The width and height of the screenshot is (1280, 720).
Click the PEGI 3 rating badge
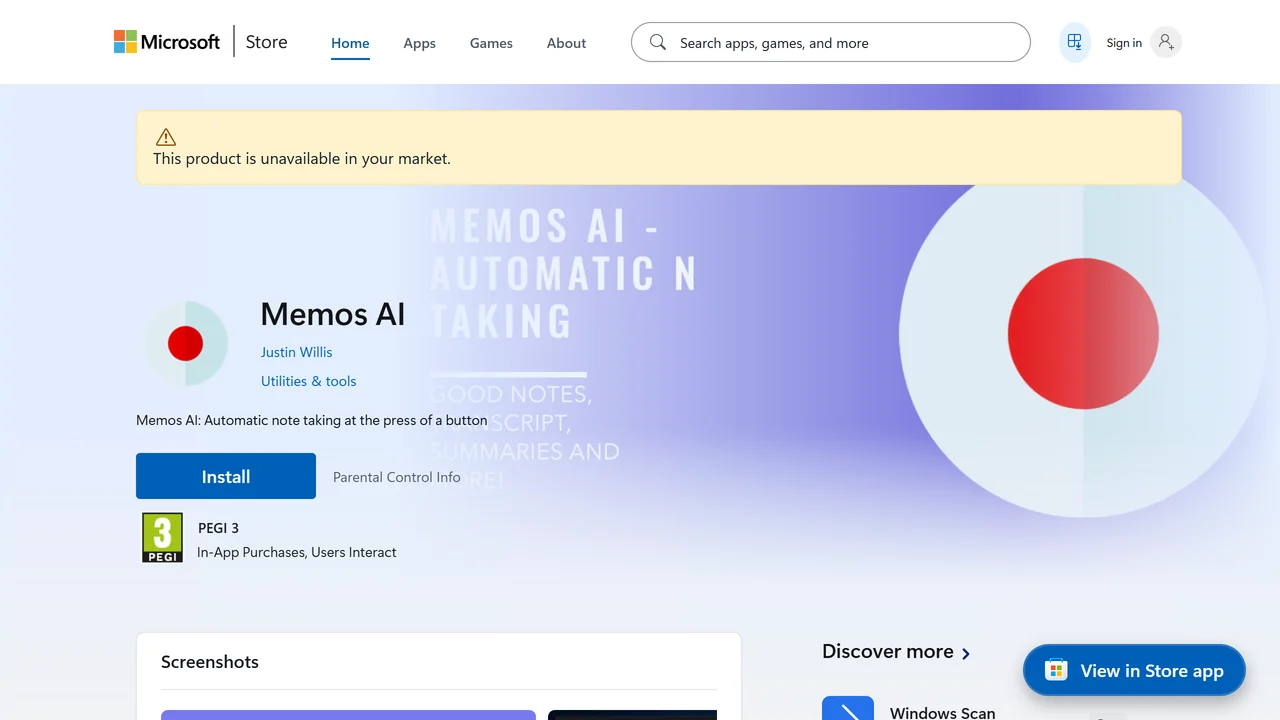click(x=162, y=538)
